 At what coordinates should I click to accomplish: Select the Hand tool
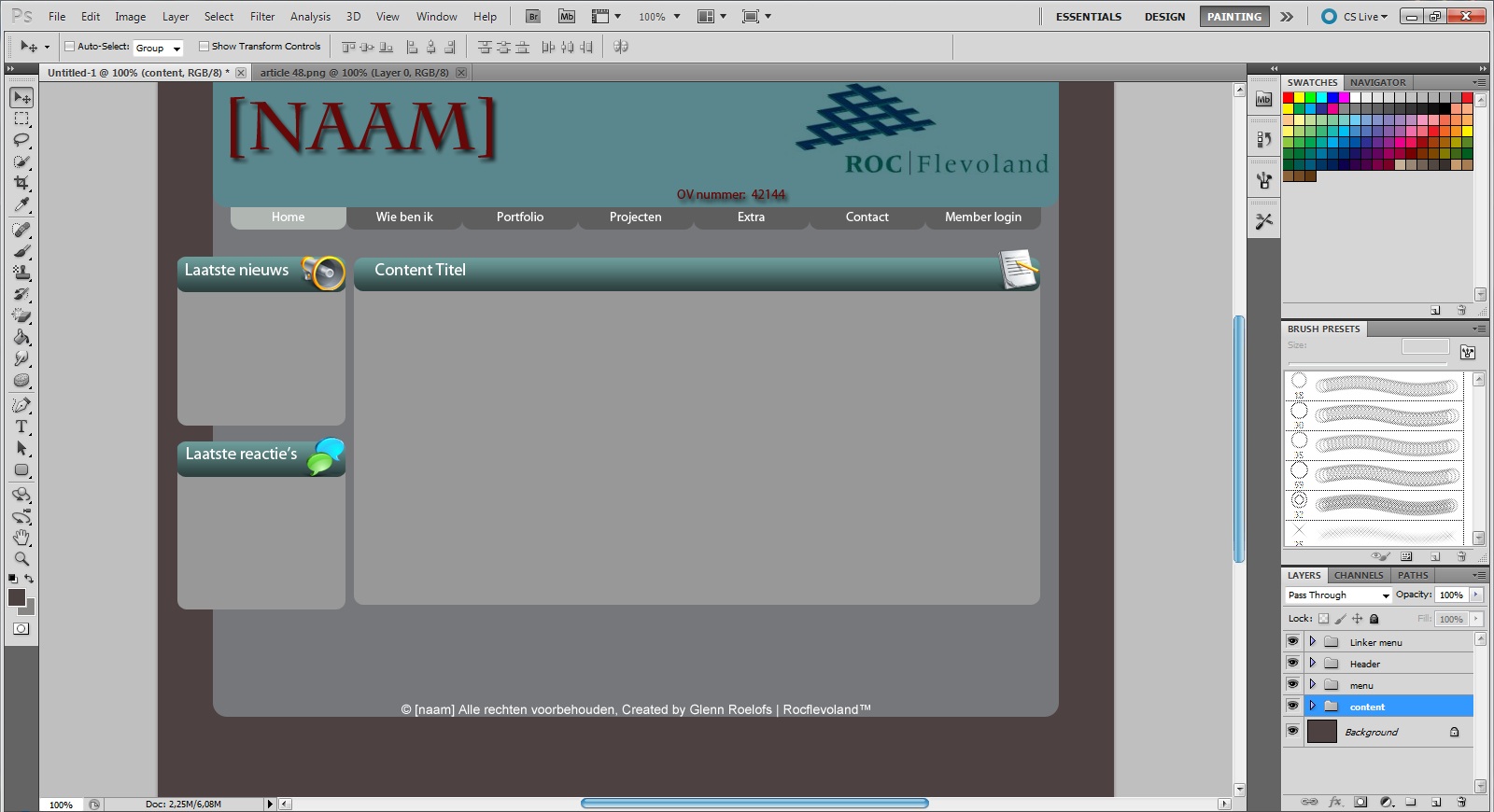pos(21,538)
